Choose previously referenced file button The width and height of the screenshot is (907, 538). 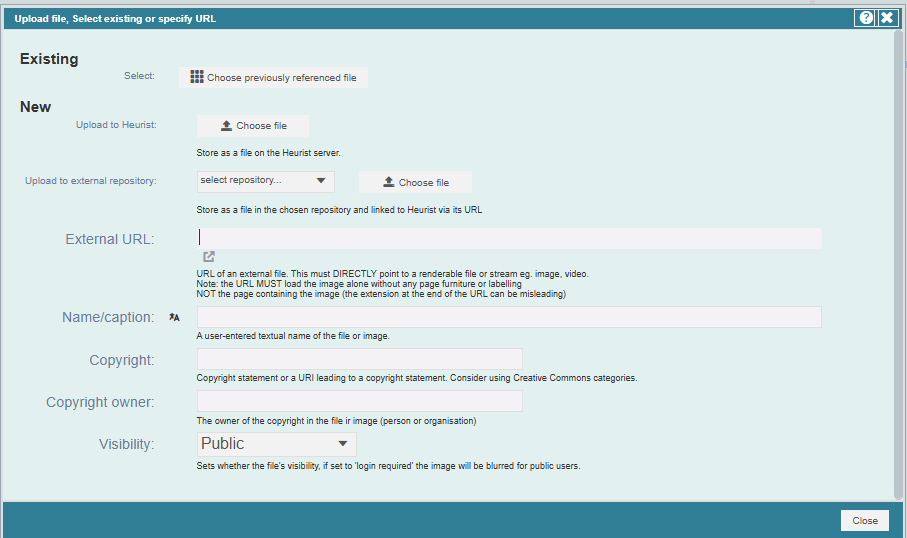pos(274,78)
